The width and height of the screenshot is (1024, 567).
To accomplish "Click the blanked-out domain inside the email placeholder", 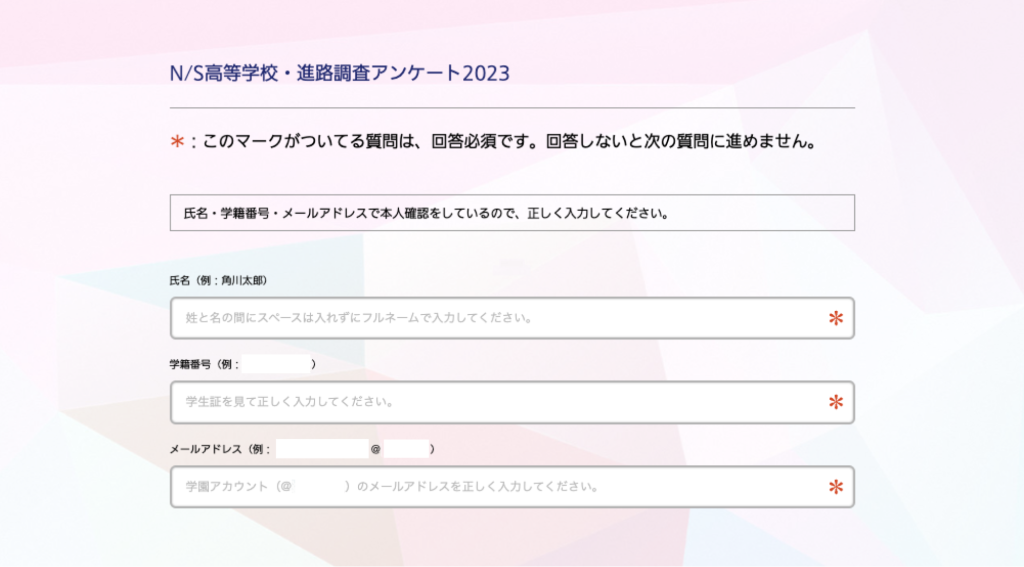I will [x=319, y=487].
